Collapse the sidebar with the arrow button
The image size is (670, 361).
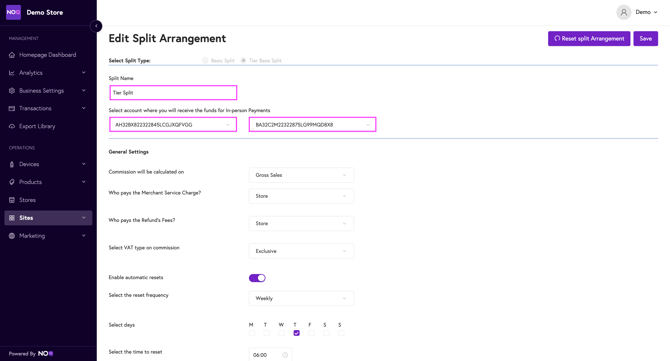pos(96,26)
